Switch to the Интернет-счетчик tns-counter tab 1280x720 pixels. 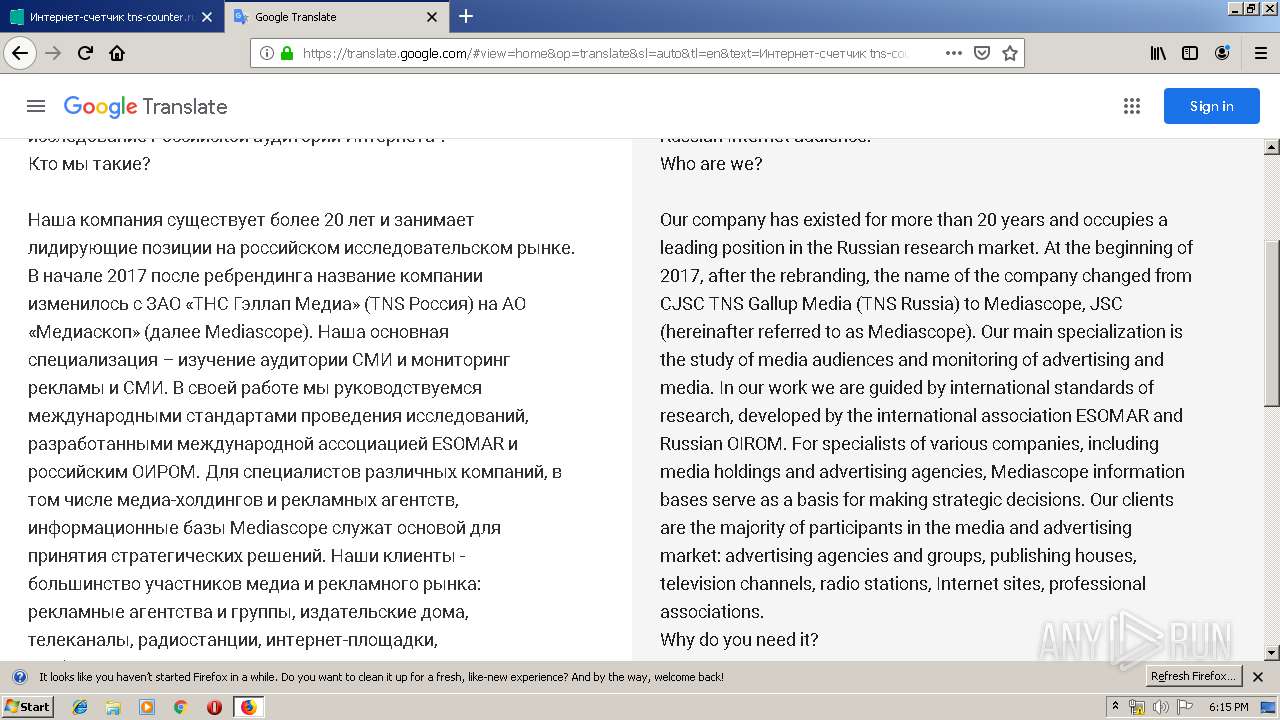(112, 17)
